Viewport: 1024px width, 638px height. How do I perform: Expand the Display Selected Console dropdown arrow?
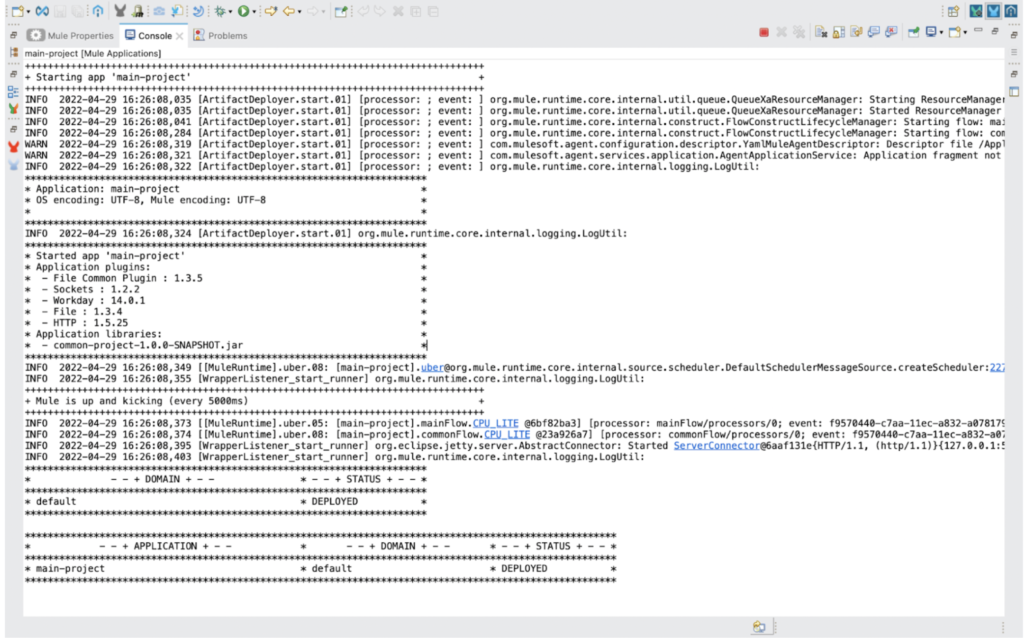[942, 33]
